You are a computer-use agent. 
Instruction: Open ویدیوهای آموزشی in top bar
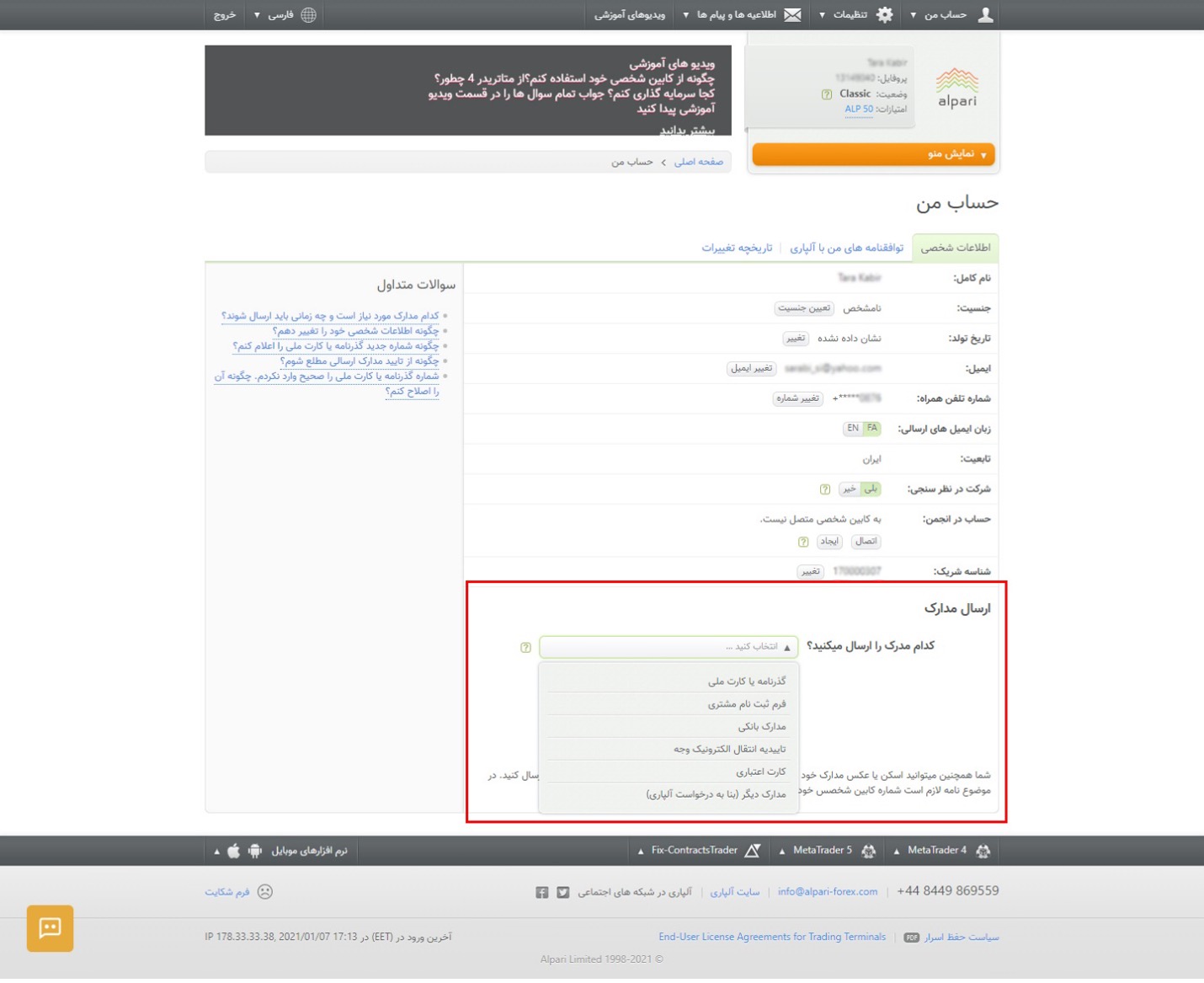point(630,14)
